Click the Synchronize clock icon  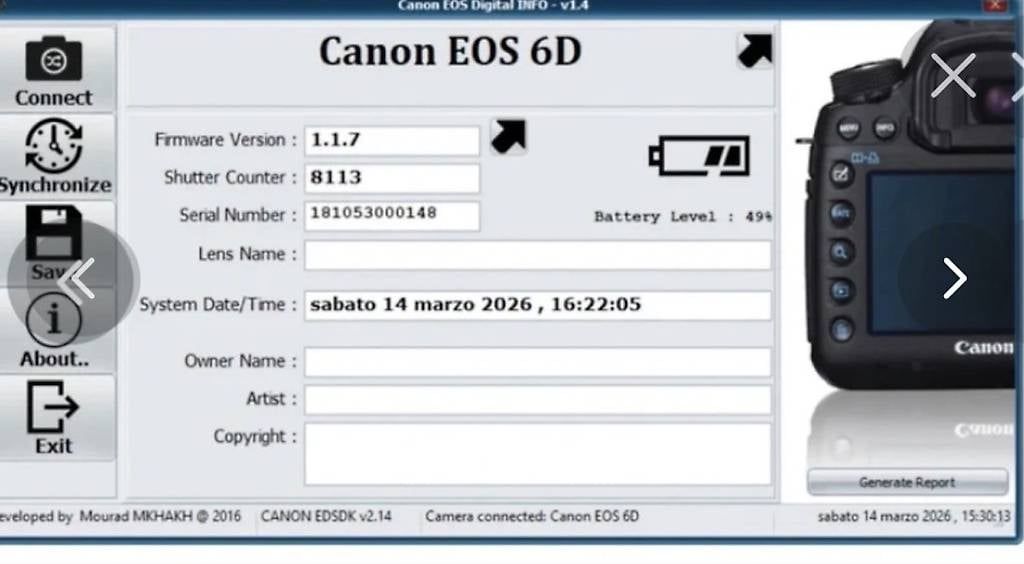[54, 145]
